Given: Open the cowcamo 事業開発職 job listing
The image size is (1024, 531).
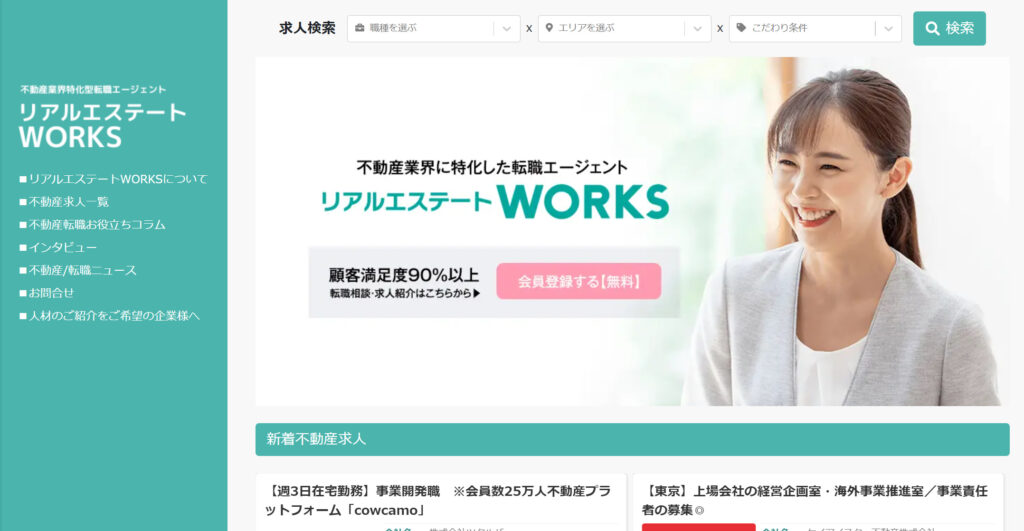Looking at the screenshot, I should tap(438, 500).
